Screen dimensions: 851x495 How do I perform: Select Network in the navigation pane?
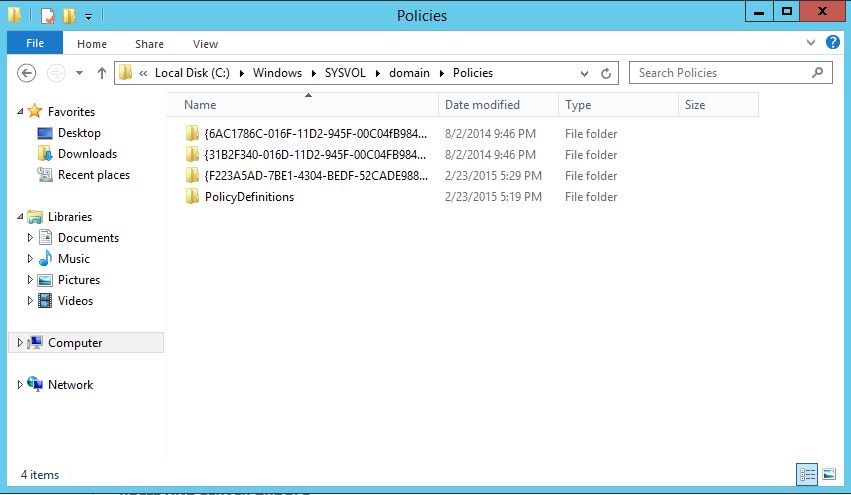[70, 385]
